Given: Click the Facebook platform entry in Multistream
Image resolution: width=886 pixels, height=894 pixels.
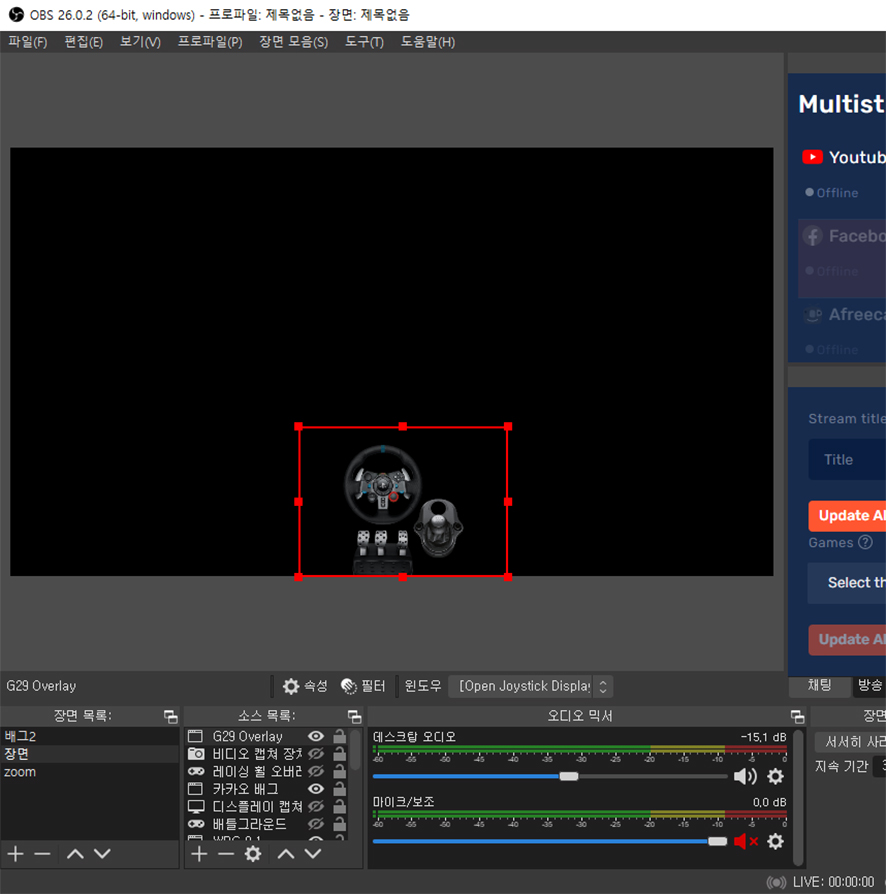Looking at the screenshot, I should coord(842,258).
